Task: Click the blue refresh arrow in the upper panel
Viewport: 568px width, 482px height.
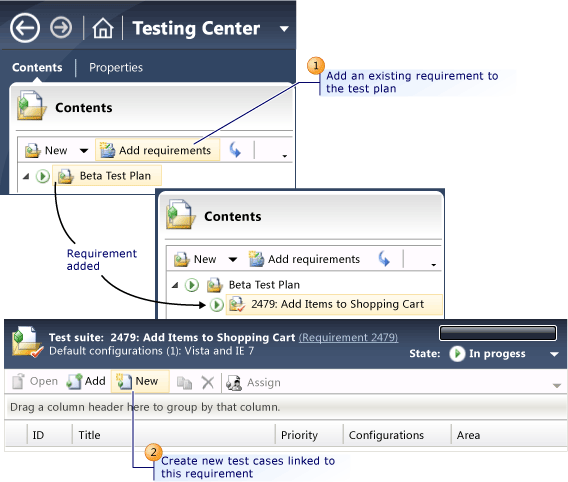Action: (235, 150)
